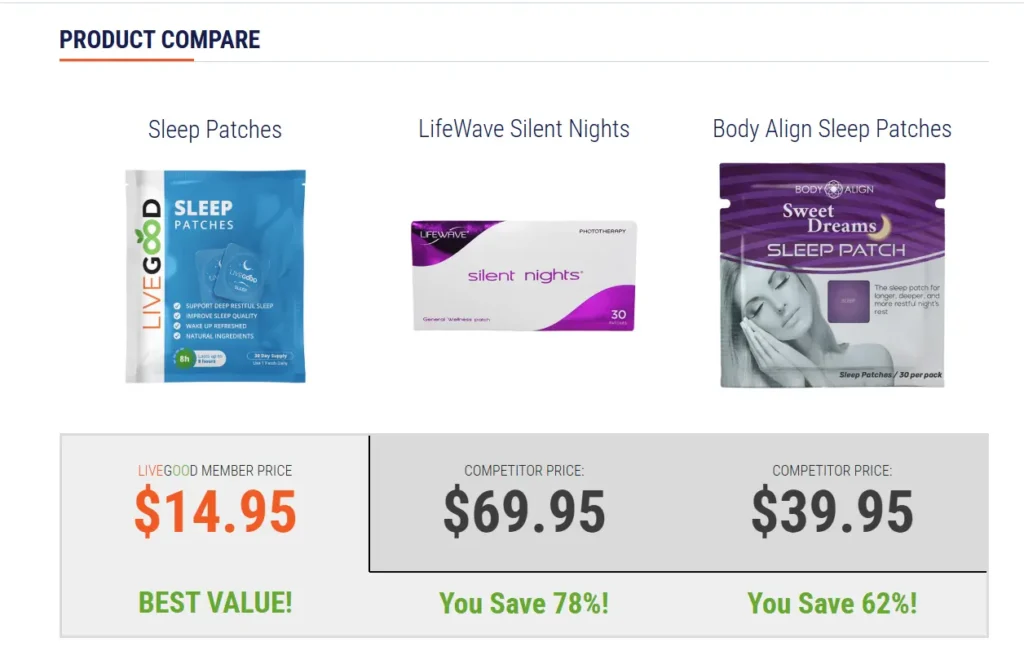Open the Body Align Sleep Patches title
The image size is (1024, 660).
[832, 129]
